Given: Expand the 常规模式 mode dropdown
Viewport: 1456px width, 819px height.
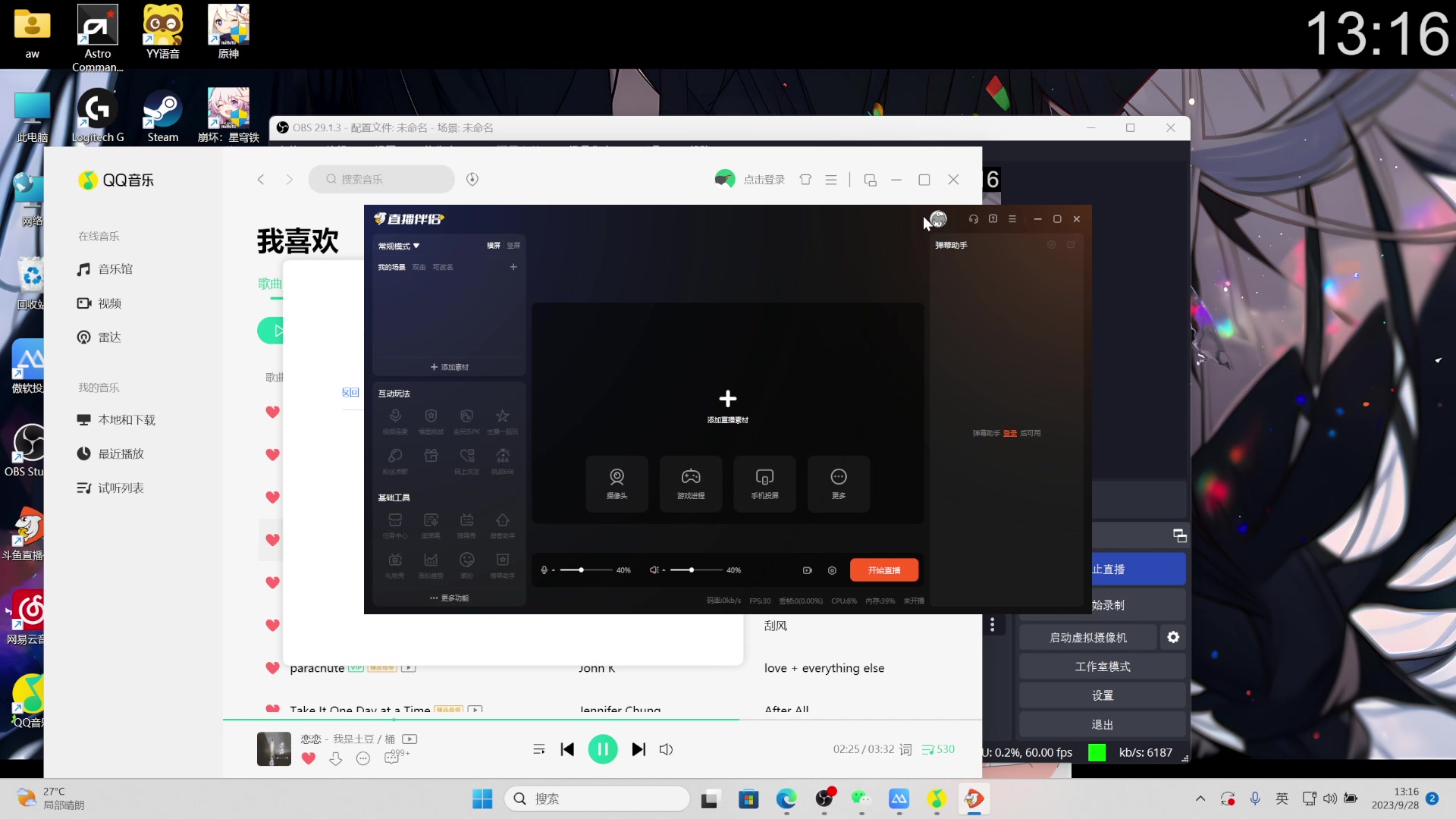Looking at the screenshot, I should click(399, 246).
